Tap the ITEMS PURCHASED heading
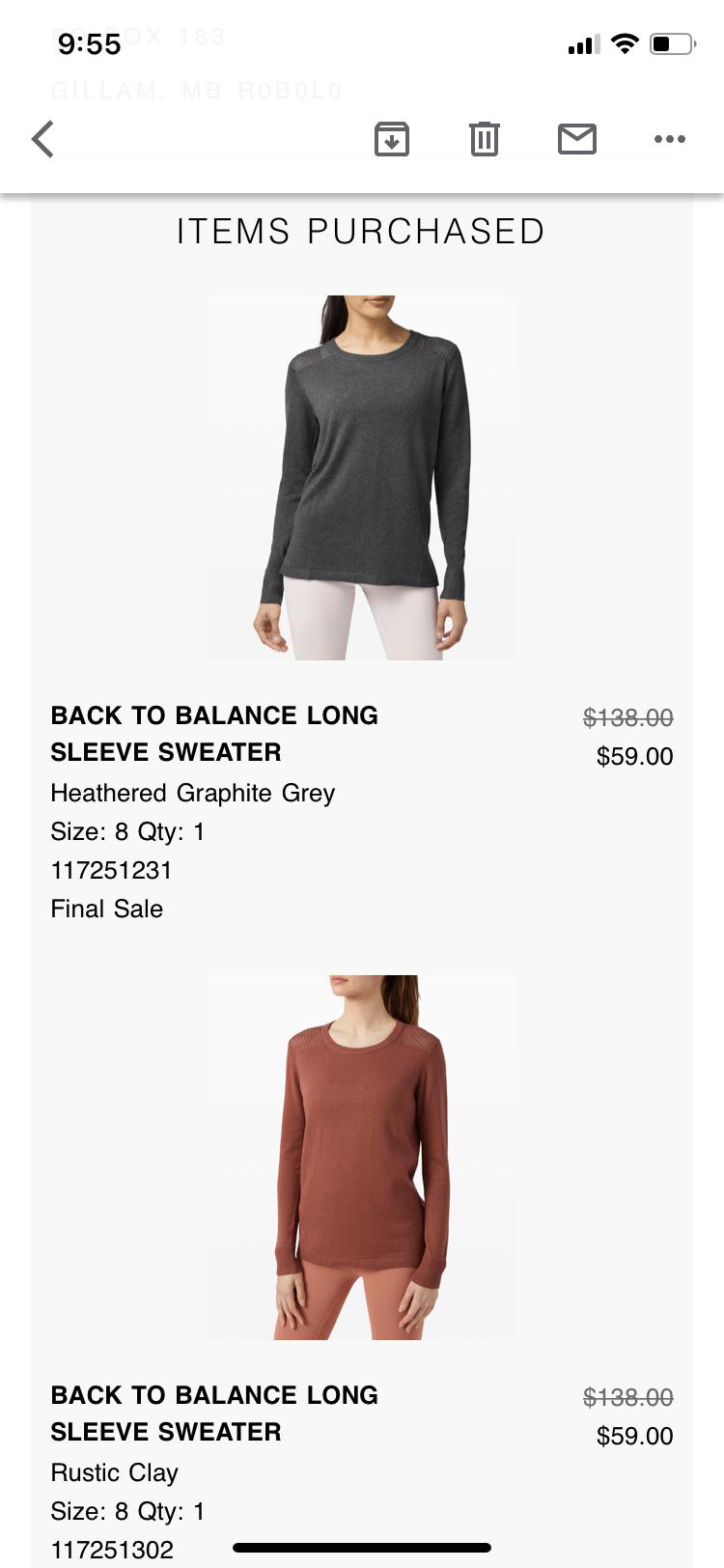Viewport: 724px width, 1568px height. (x=361, y=231)
